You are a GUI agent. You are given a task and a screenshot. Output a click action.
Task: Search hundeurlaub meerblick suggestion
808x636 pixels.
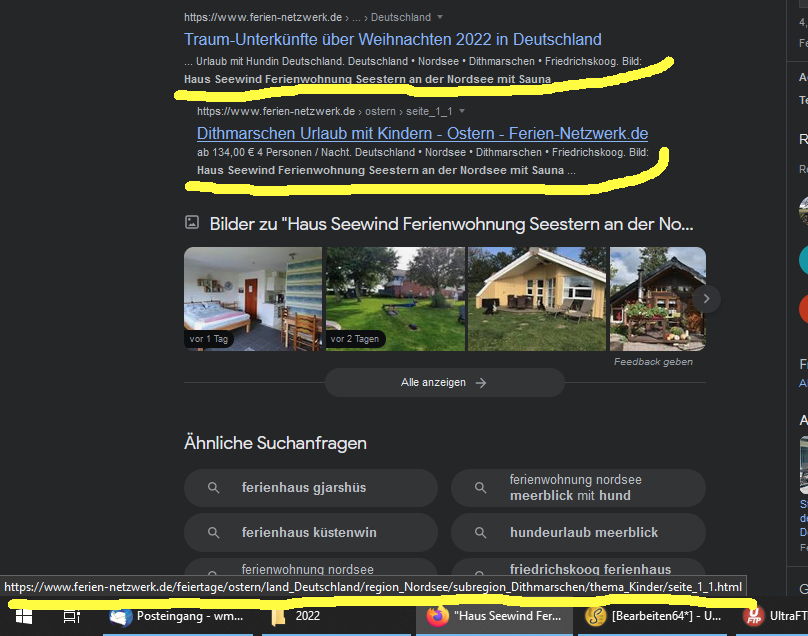tap(578, 532)
